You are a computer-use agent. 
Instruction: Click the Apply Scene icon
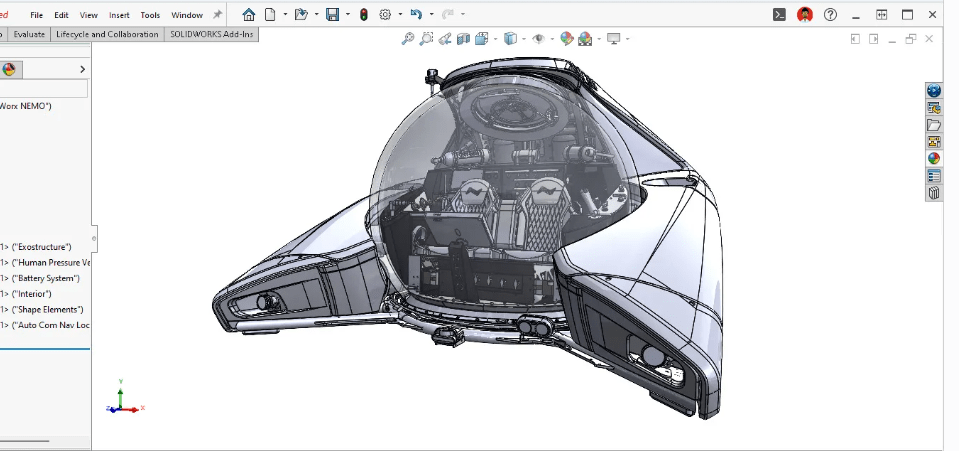click(x=585, y=39)
